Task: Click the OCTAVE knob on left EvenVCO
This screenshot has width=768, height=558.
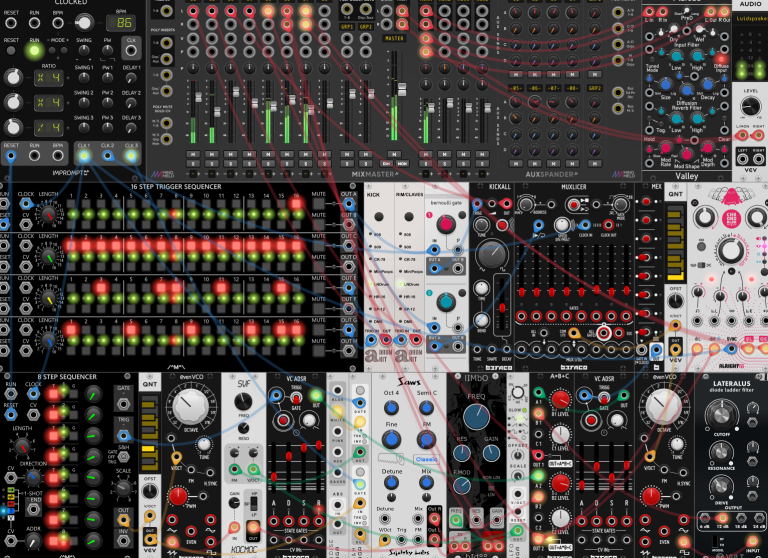Action: pyautogui.click(x=191, y=406)
